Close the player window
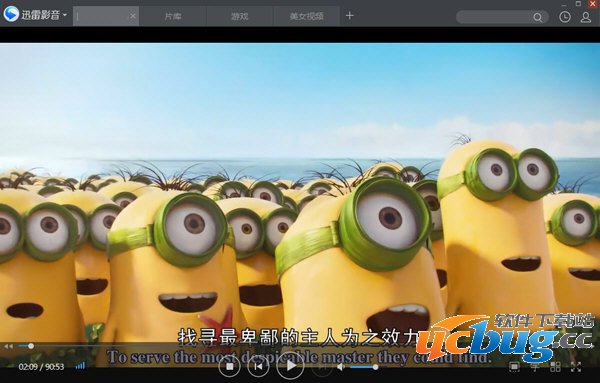The width and height of the screenshot is (600, 383). coord(592,3)
